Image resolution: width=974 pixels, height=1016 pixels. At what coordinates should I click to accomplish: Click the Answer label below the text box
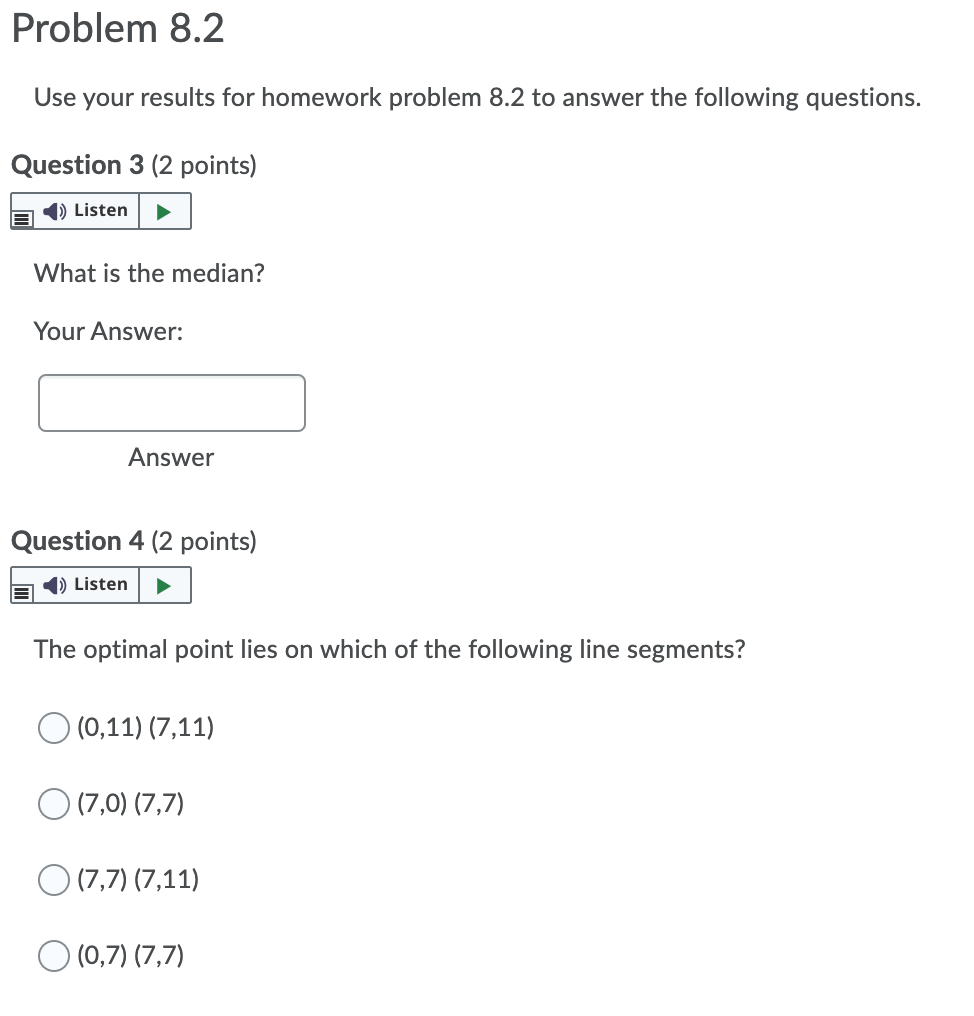pyautogui.click(x=171, y=457)
